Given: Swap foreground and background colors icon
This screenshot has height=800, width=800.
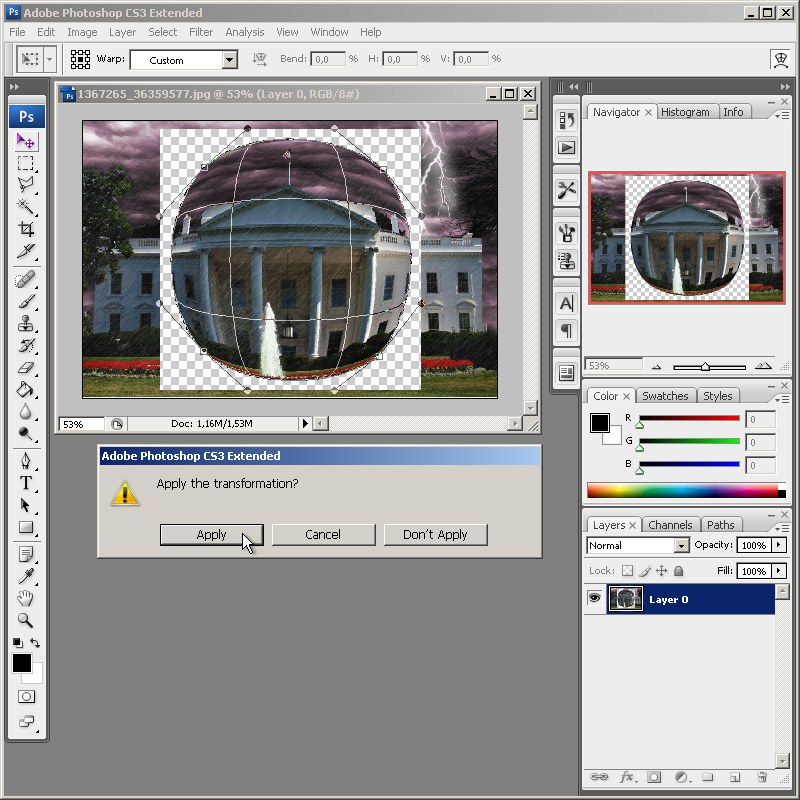Looking at the screenshot, I should [x=35, y=642].
